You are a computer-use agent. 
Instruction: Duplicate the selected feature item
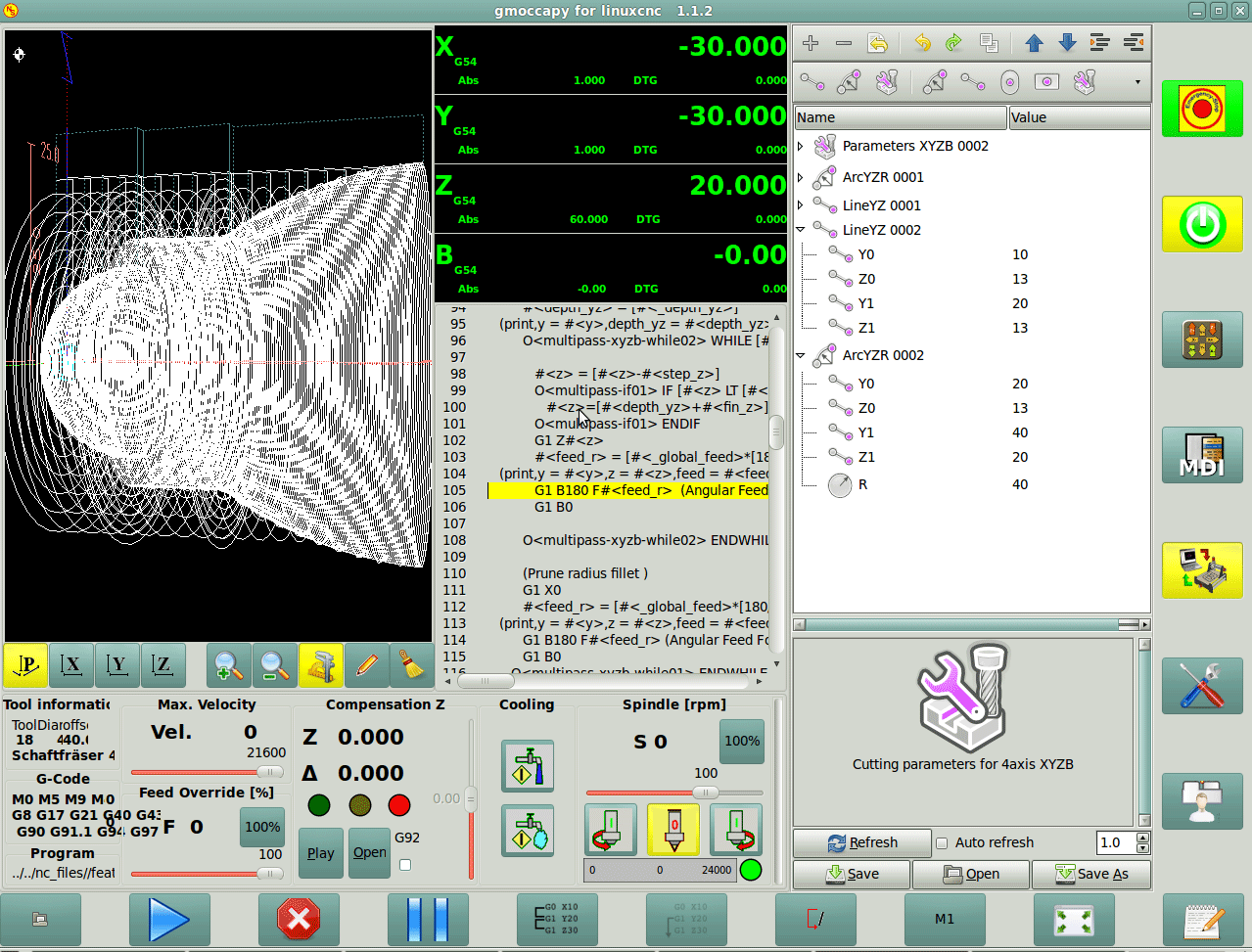[x=989, y=43]
